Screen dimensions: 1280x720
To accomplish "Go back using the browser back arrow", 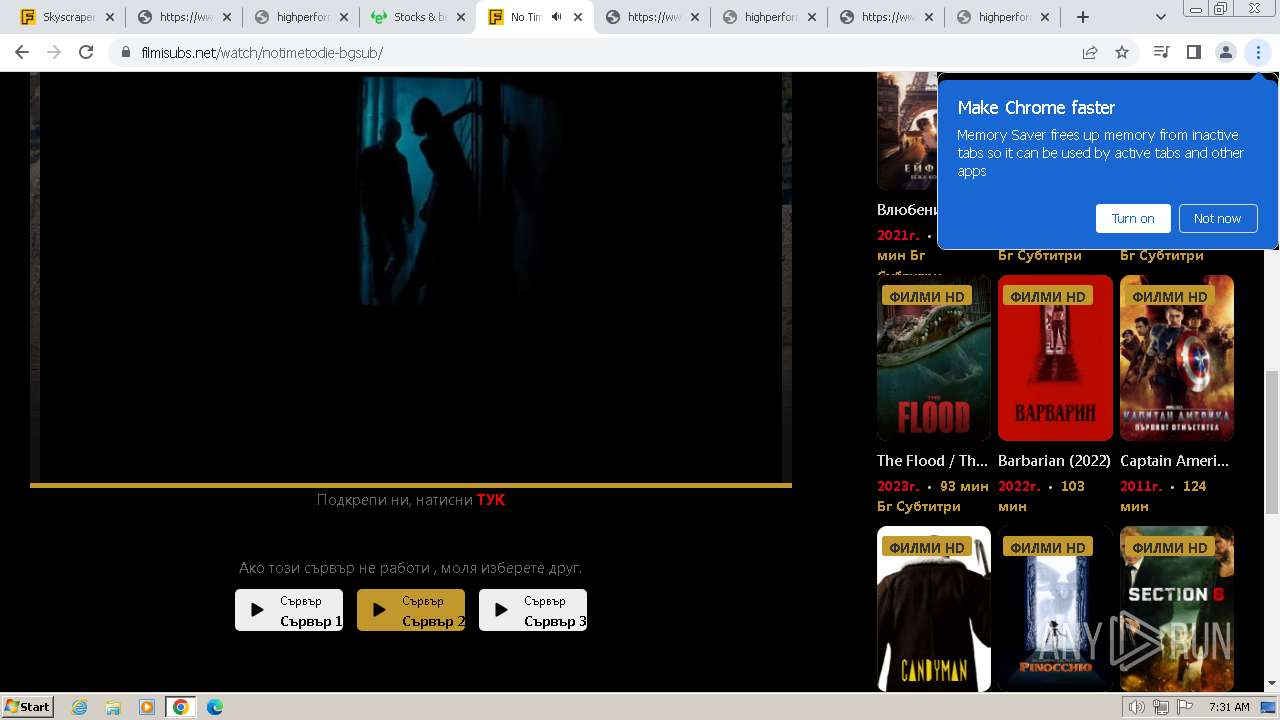I will 22,53.
